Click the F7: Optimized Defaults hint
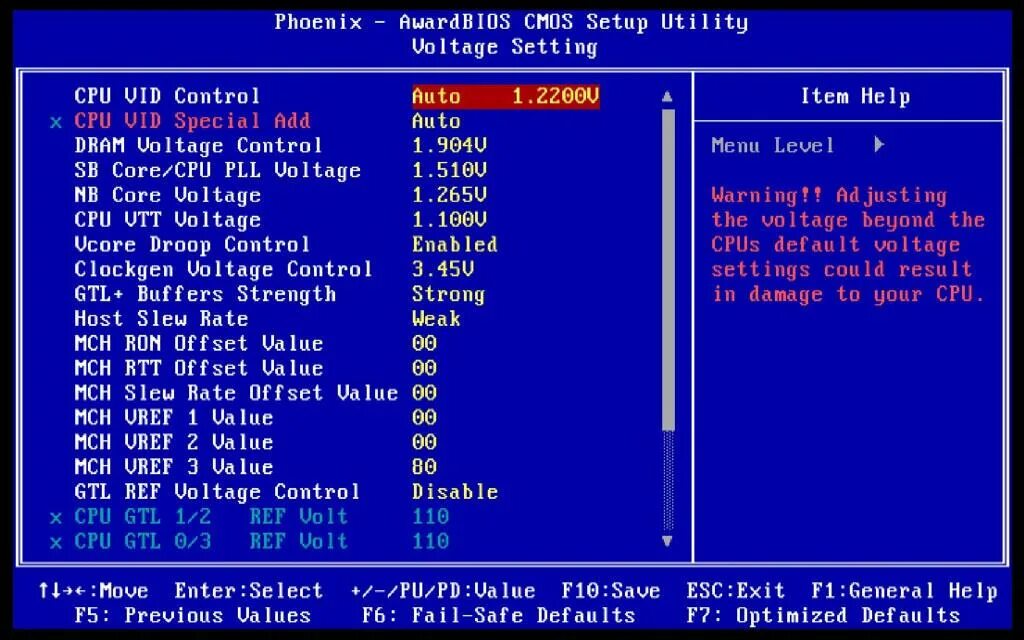 (x=823, y=615)
